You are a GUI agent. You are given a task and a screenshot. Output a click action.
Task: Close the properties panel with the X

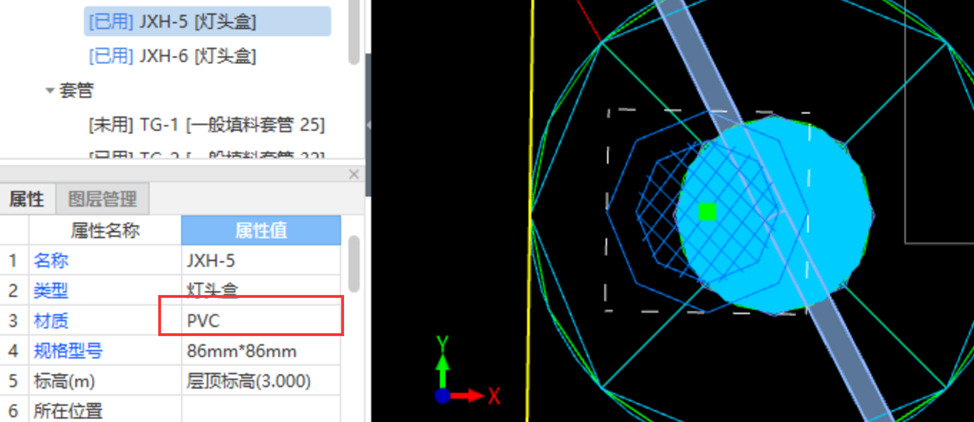tap(353, 174)
